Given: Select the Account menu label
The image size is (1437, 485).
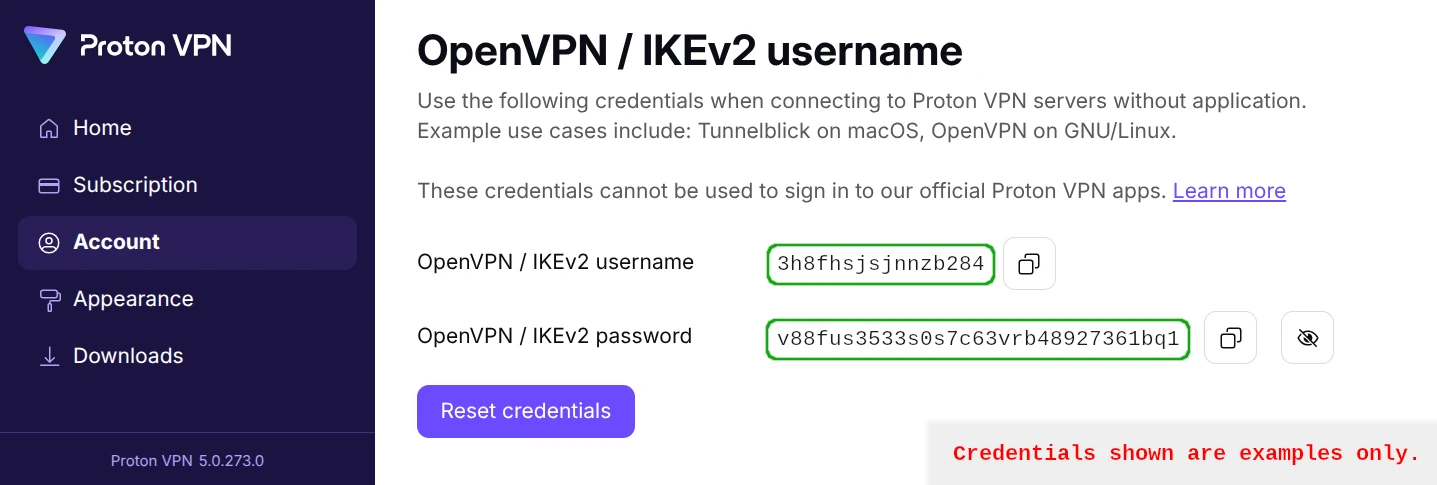Looking at the screenshot, I should [116, 242].
